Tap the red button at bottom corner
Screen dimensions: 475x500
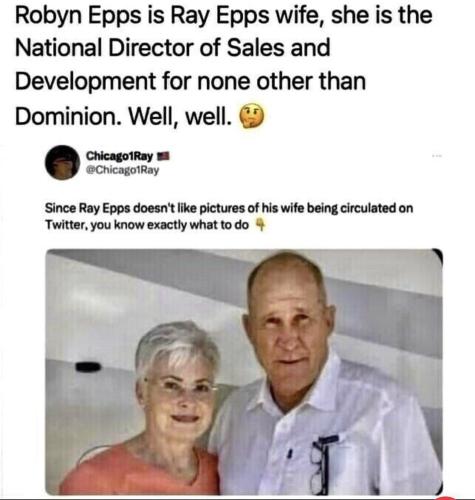(446, 497)
